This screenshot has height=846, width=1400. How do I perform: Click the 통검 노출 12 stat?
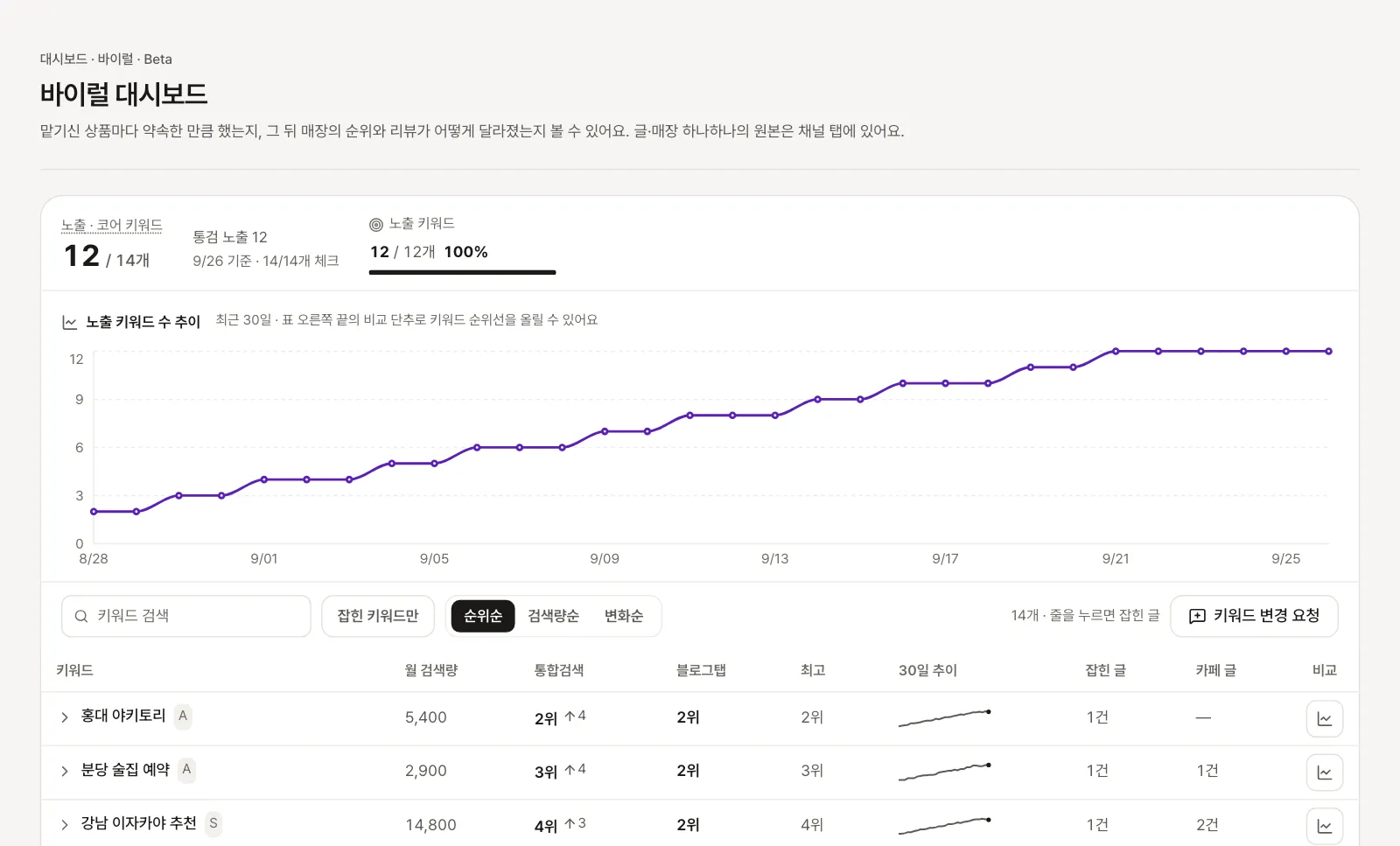230,237
